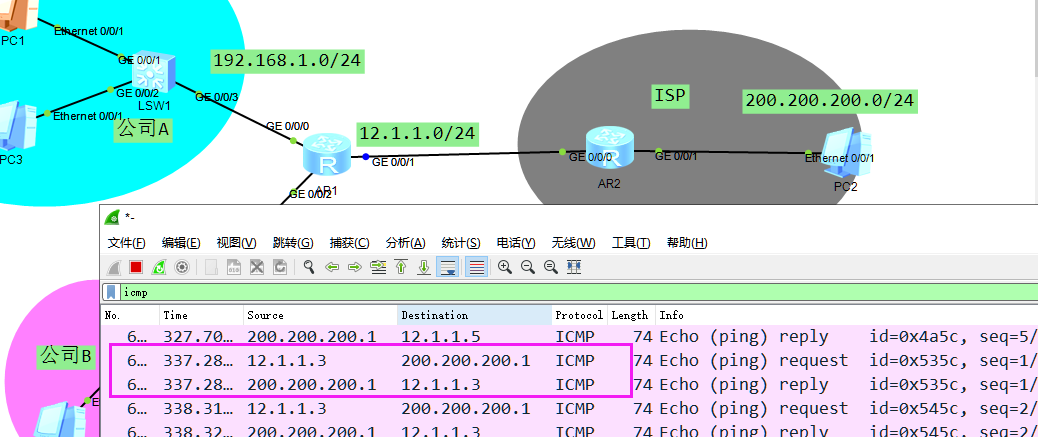This screenshot has height=437, width=1038.
Task: Open capture options gear icon
Action: [x=182, y=267]
